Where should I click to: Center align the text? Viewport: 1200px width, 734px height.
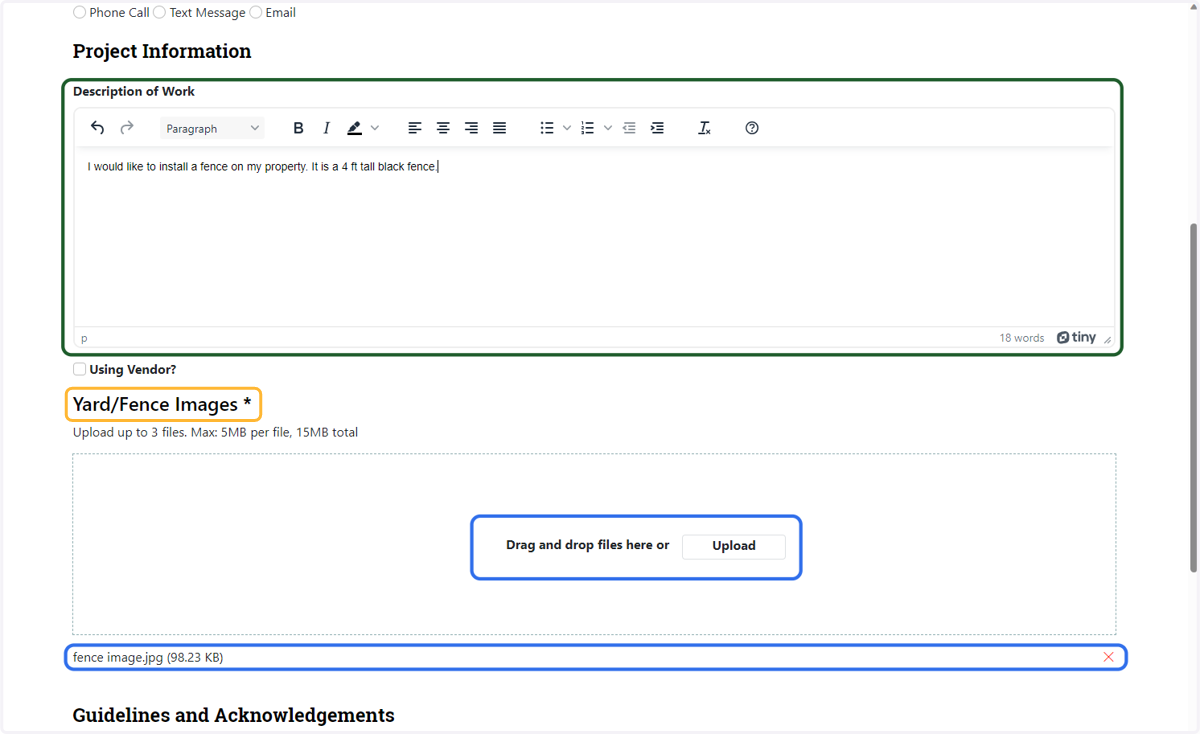click(443, 128)
